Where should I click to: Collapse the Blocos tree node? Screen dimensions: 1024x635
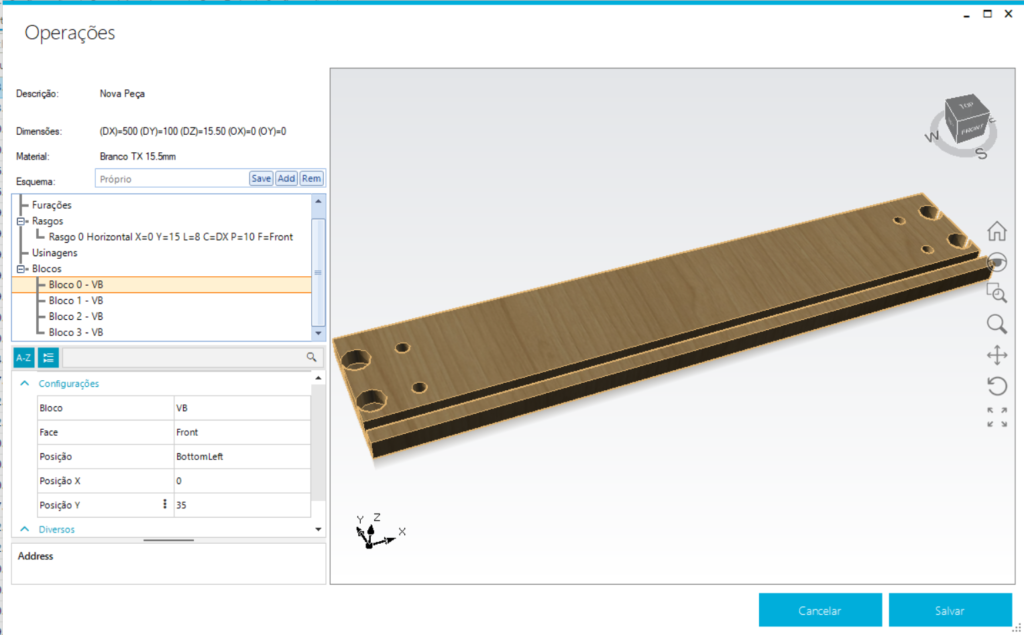tap(21, 269)
